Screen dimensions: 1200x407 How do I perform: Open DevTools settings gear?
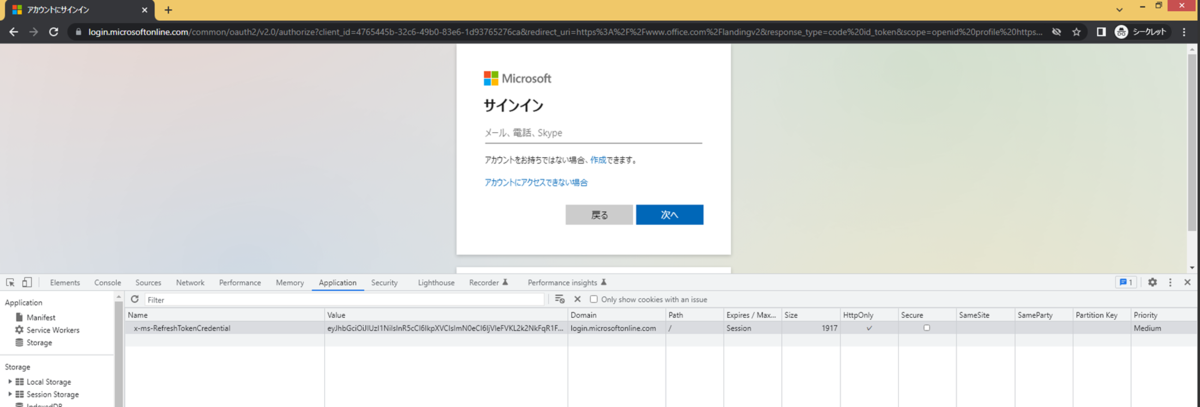coord(1152,283)
